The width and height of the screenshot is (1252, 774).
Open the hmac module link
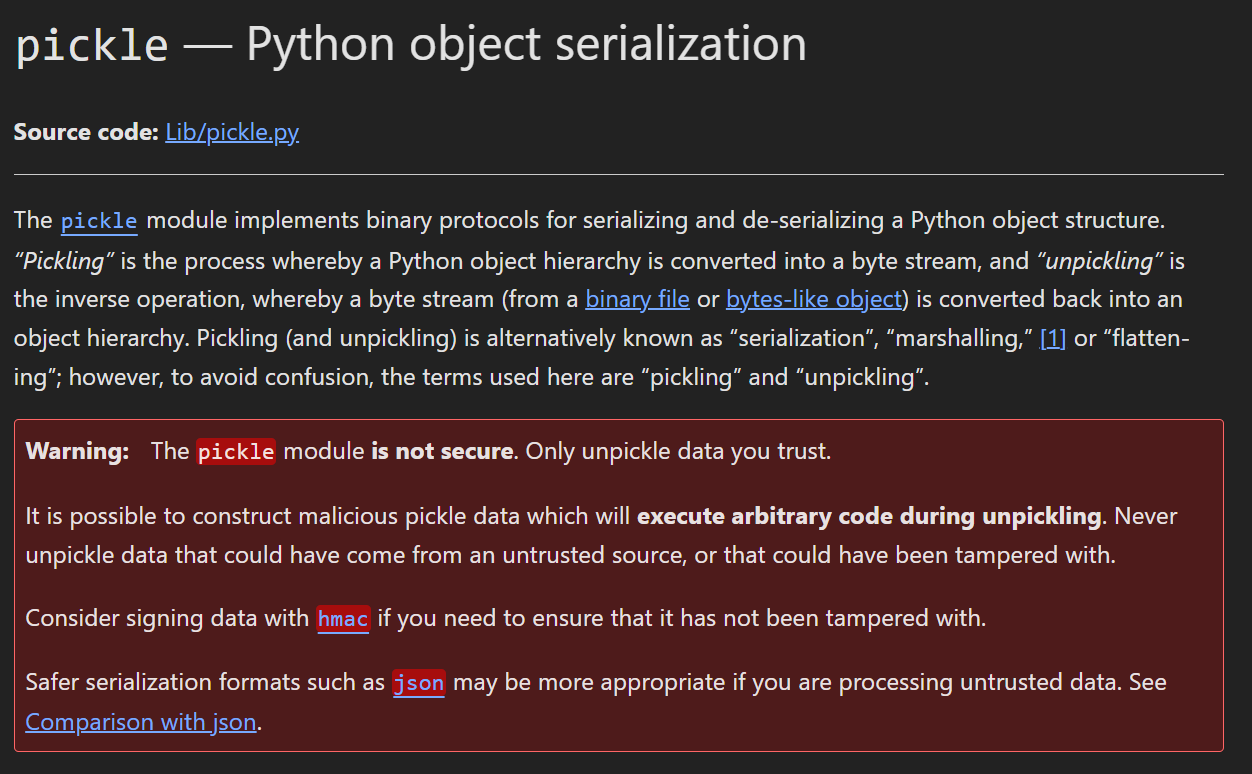point(343,619)
